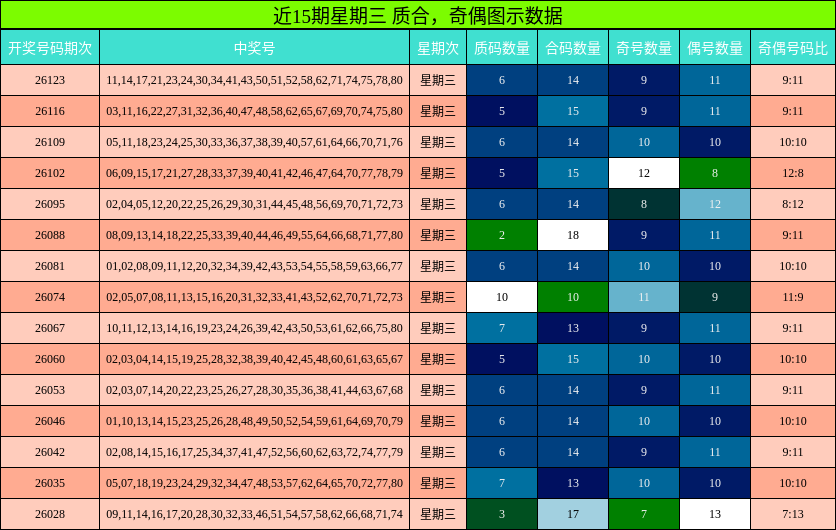Select the 合码数量 column header
Viewport: 836px width, 530px height.
pos(573,48)
